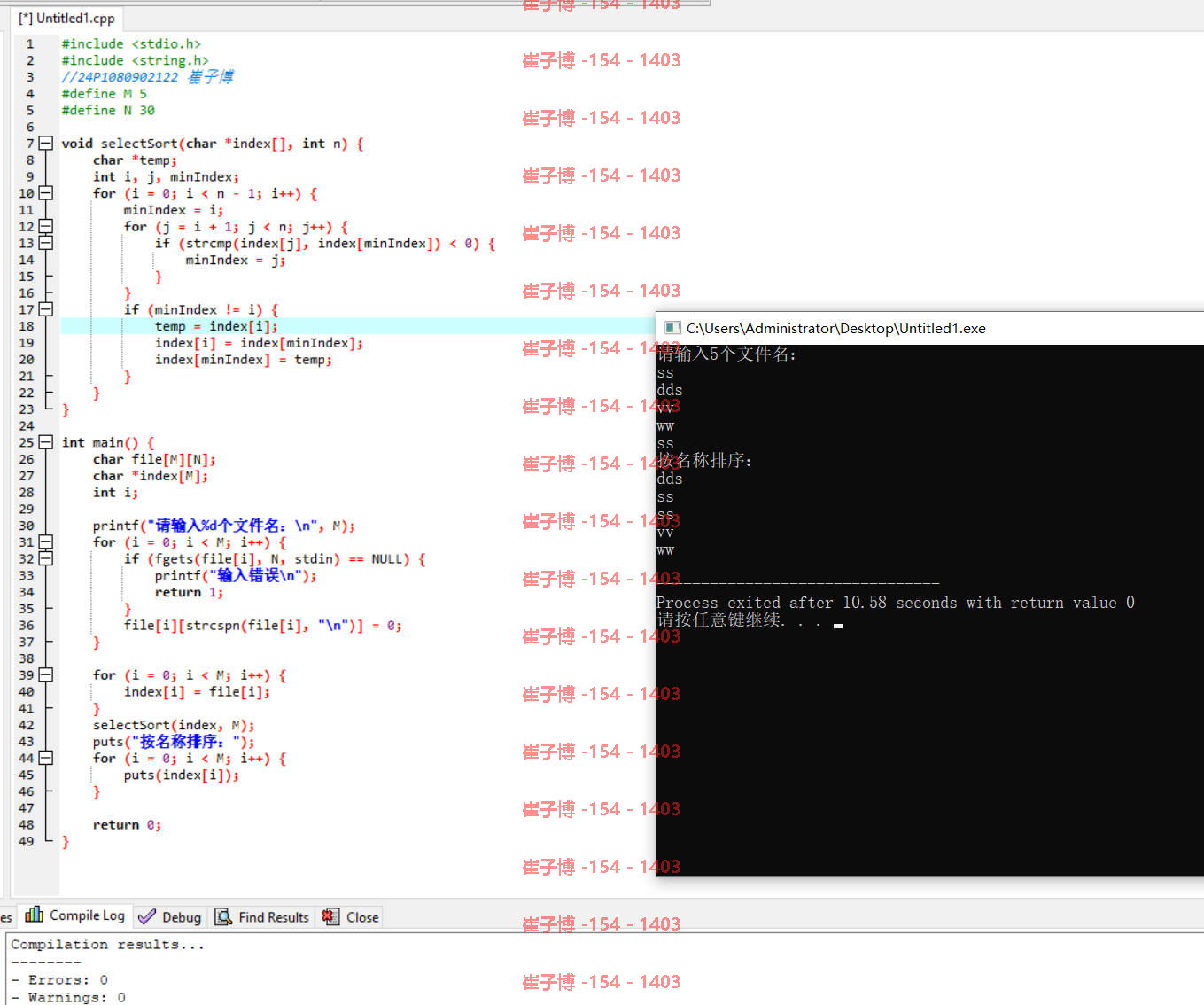Collapse the fgets if block fold at line 32

[x=46, y=558]
